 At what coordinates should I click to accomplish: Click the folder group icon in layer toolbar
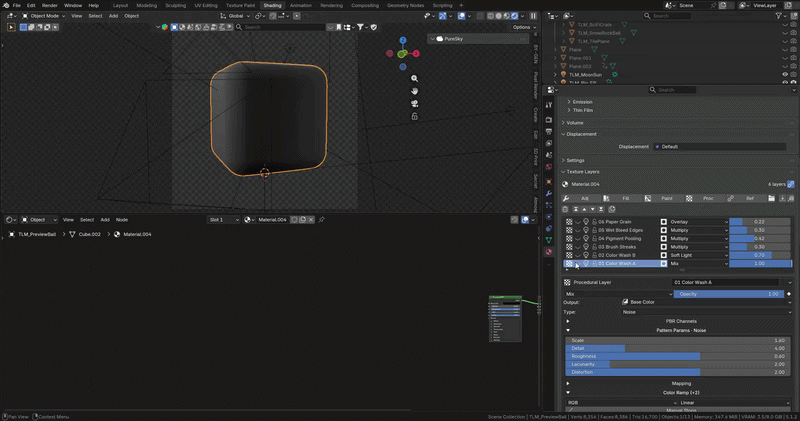pos(771,199)
